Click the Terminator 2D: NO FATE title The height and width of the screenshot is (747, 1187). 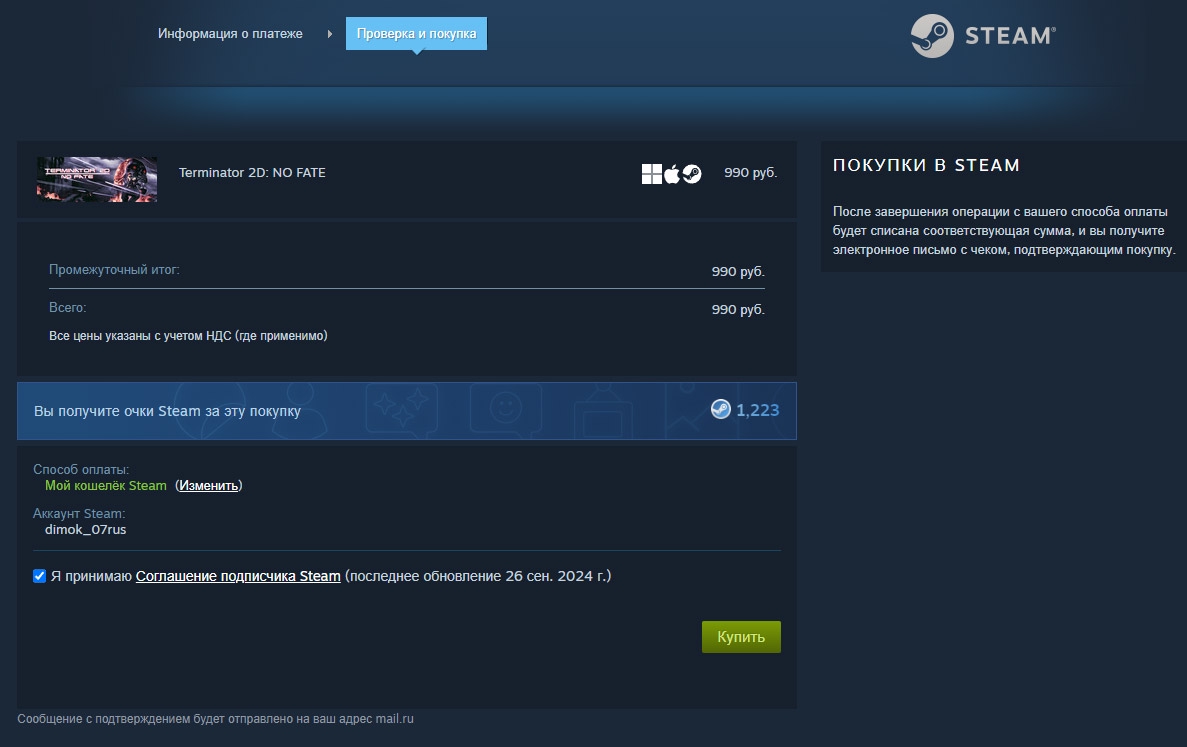(252, 173)
